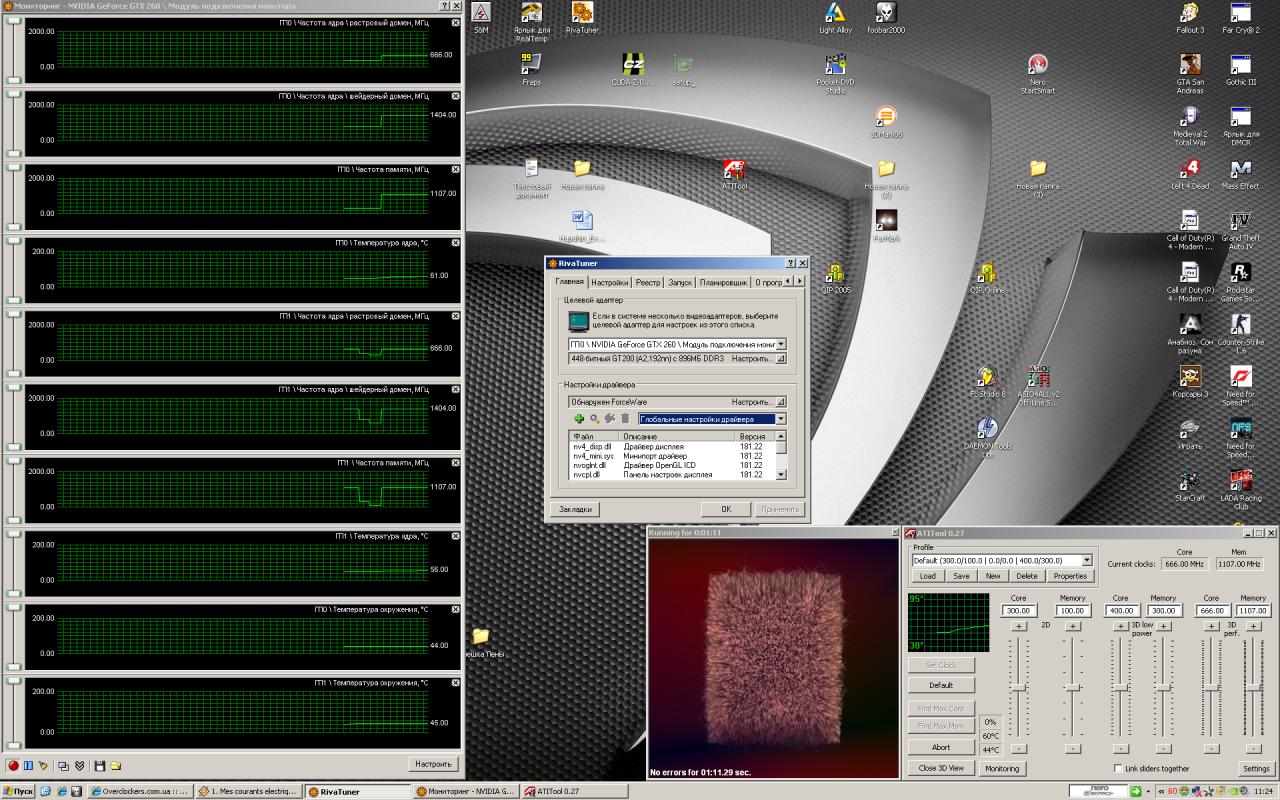Select the Главная tab in RivaTuner

569,282
